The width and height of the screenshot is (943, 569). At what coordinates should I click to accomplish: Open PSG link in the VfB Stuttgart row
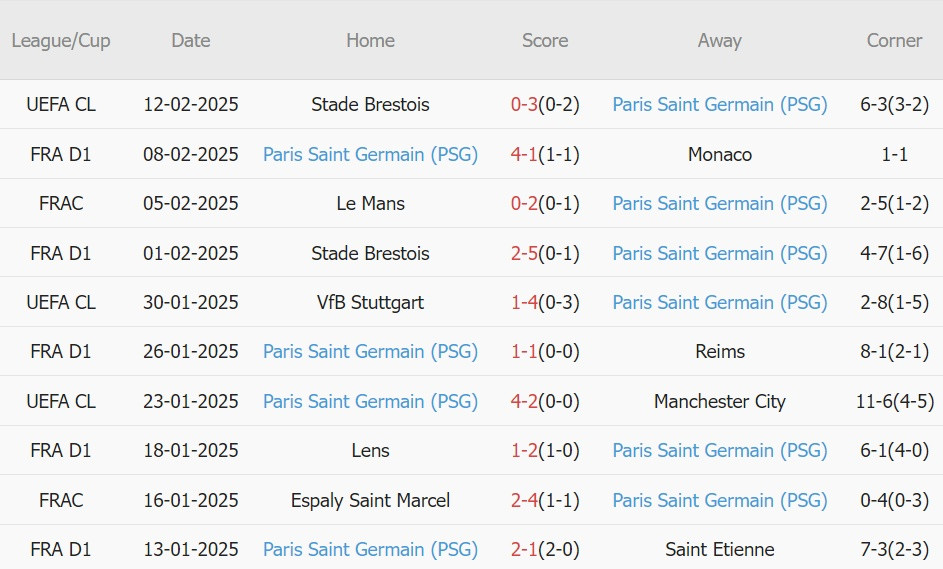[x=719, y=303]
